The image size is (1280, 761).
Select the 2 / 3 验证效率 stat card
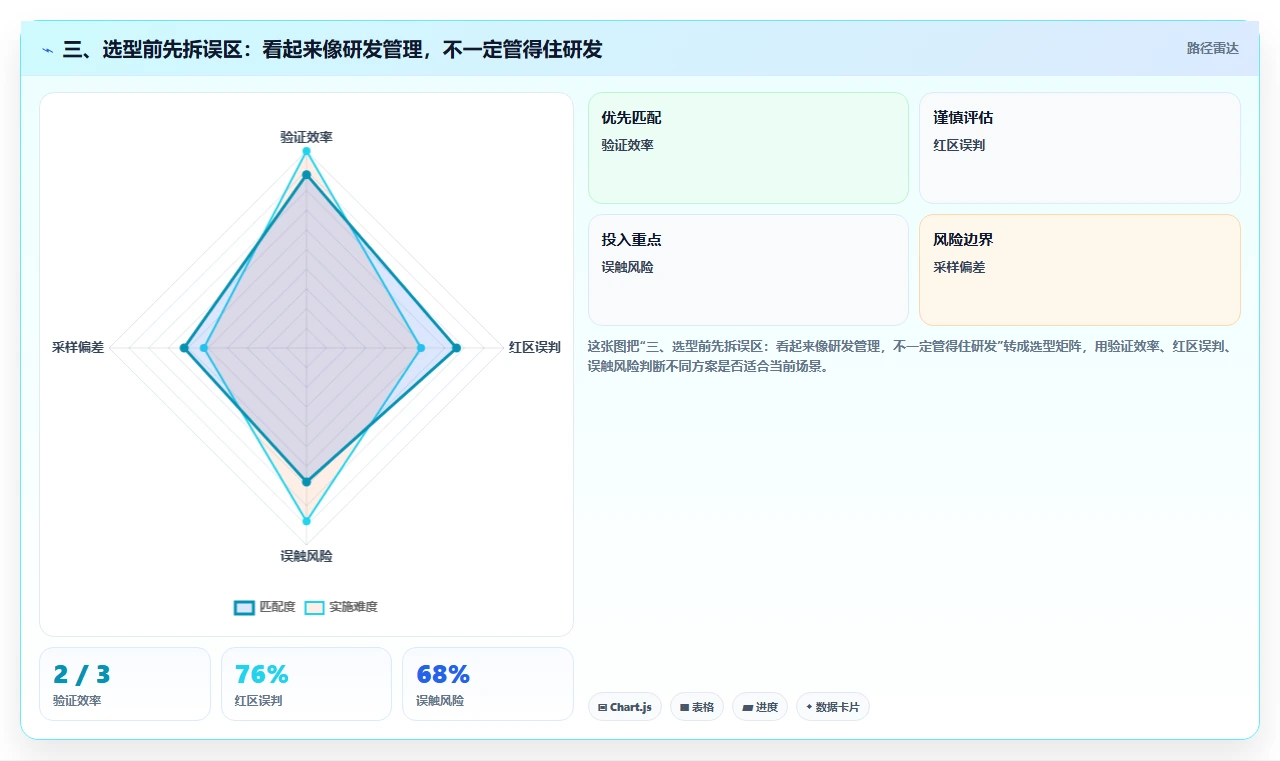point(125,684)
